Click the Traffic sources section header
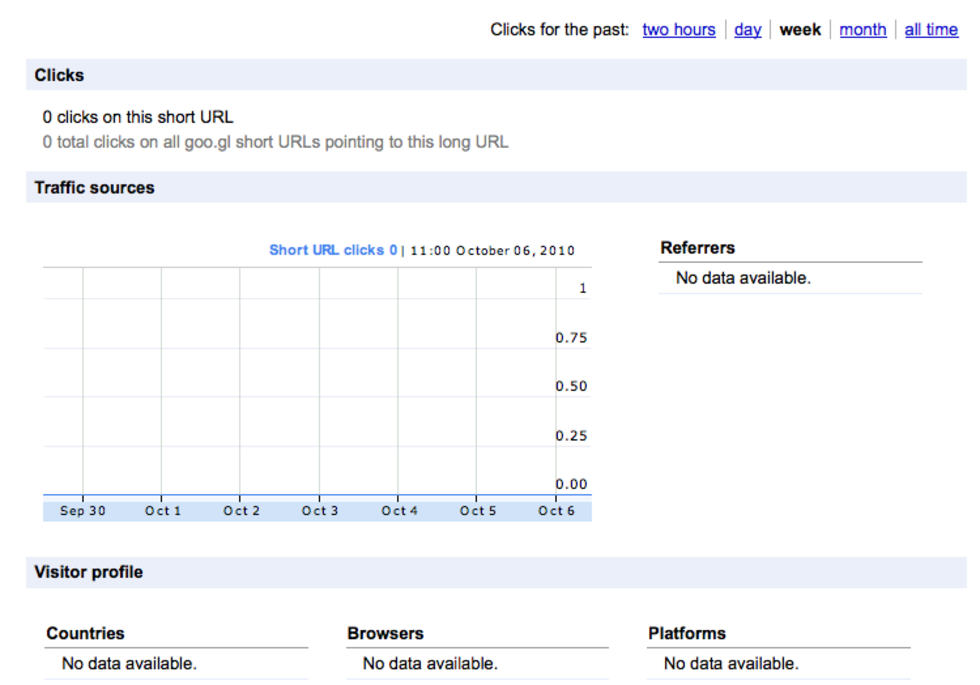This screenshot has width=980, height=685. pos(94,188)
